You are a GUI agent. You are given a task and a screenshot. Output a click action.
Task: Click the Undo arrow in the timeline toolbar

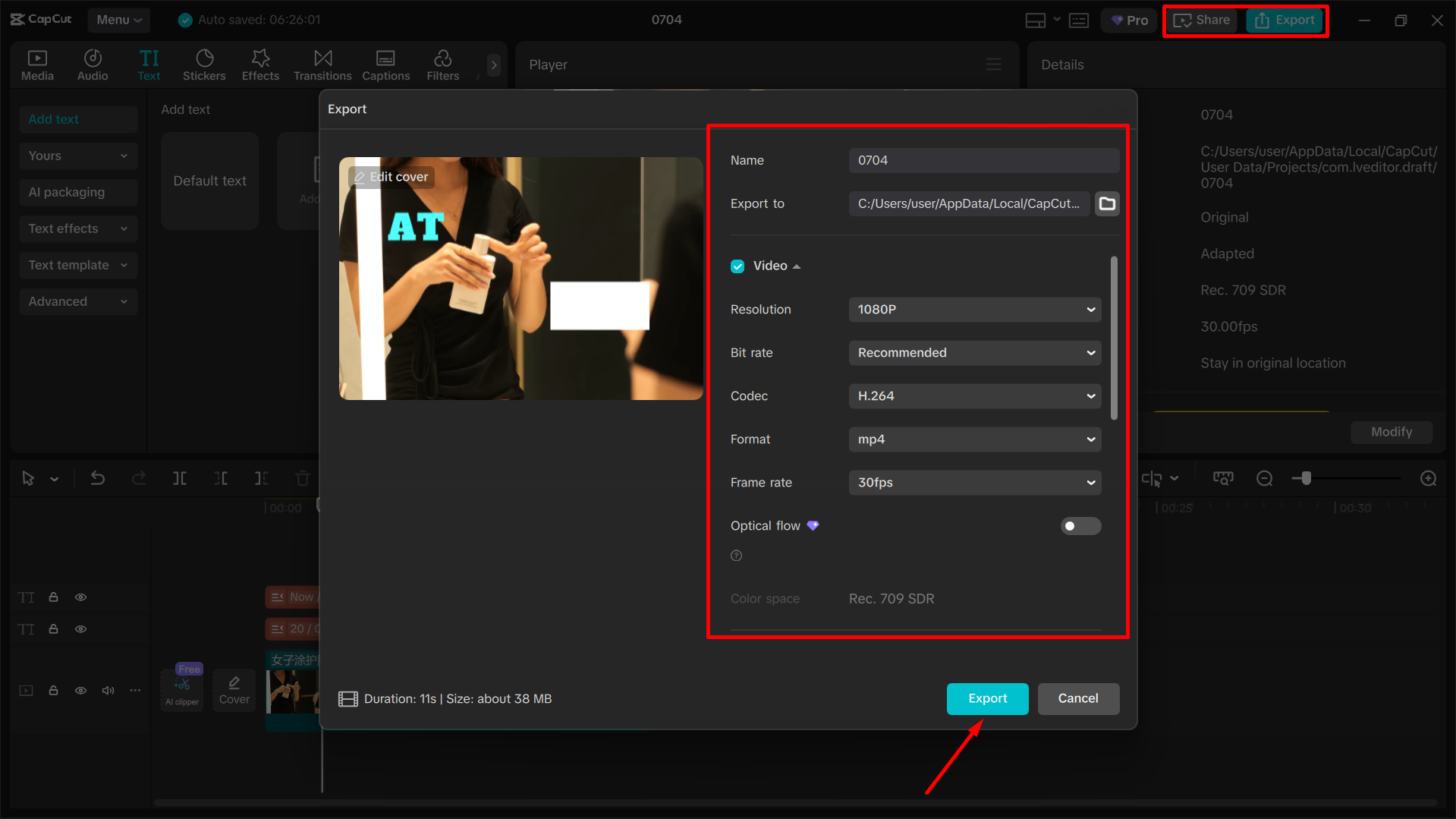click(98, 478)
